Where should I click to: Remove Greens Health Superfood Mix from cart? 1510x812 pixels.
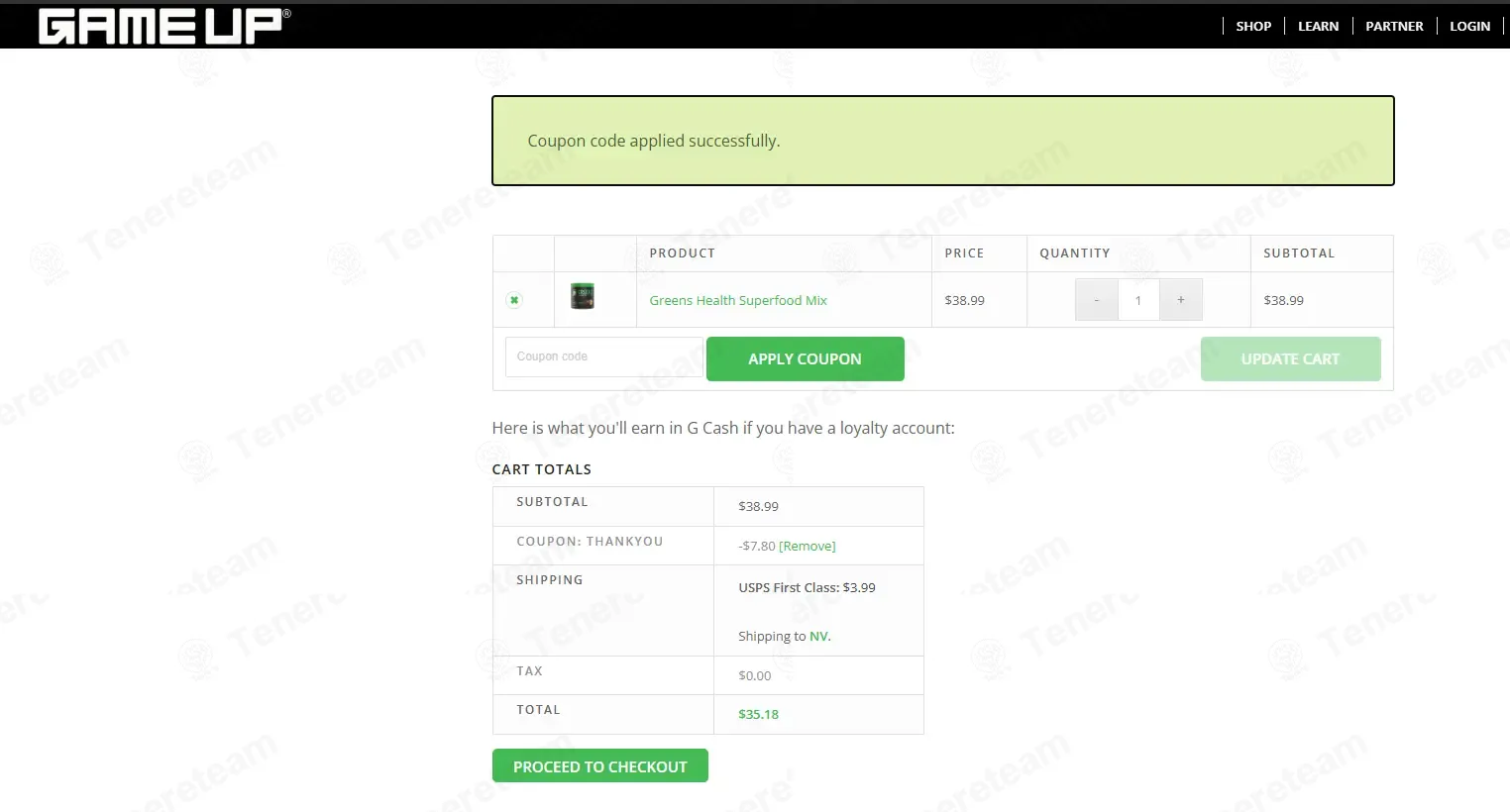[x=513, y=300]
